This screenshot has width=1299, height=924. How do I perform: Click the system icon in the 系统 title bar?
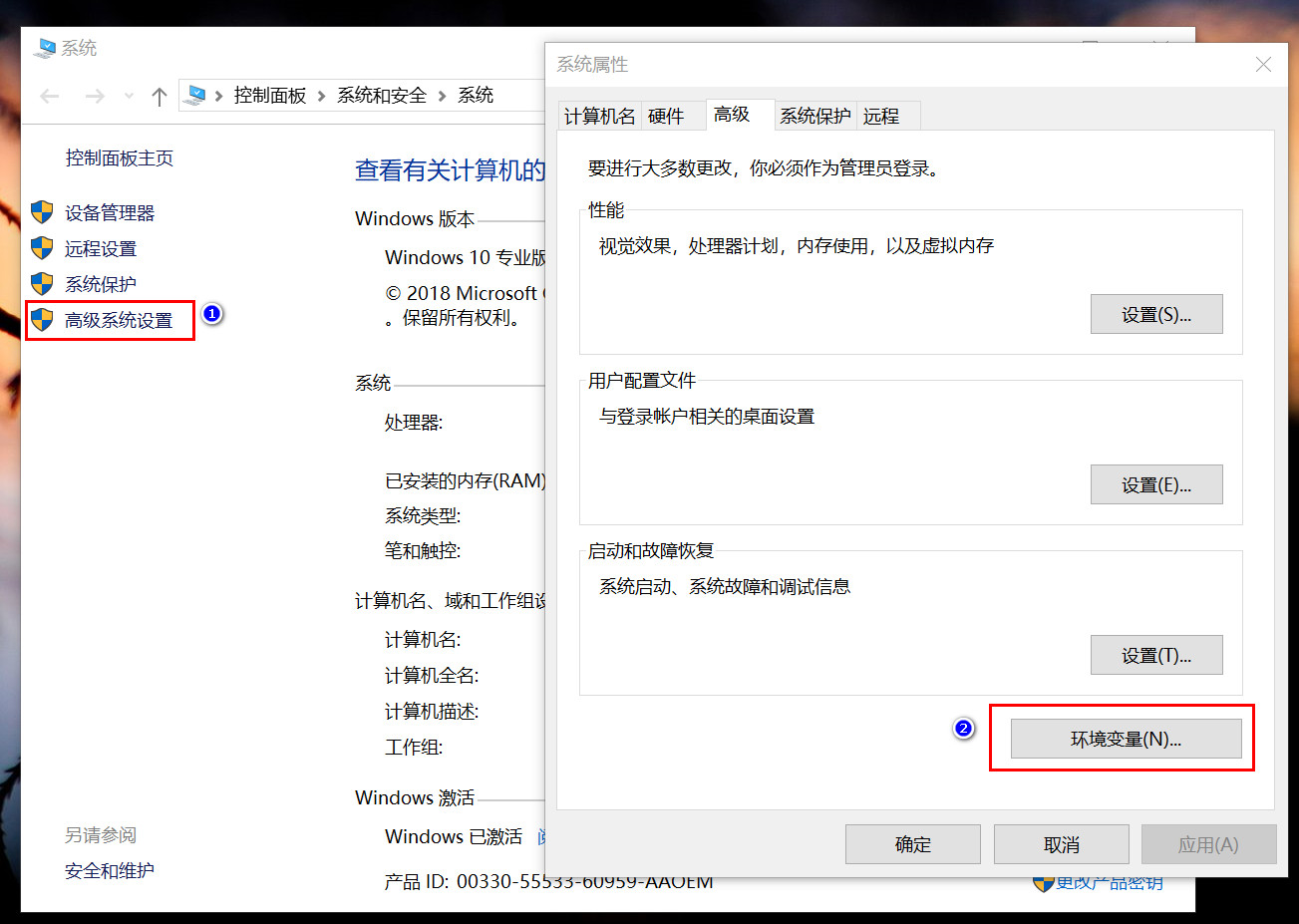[x=44, y=48]
